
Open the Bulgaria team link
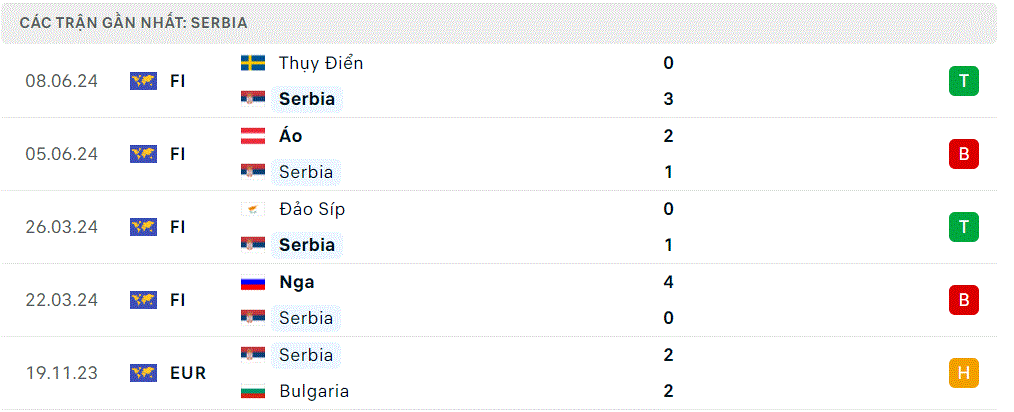point(314,391)
